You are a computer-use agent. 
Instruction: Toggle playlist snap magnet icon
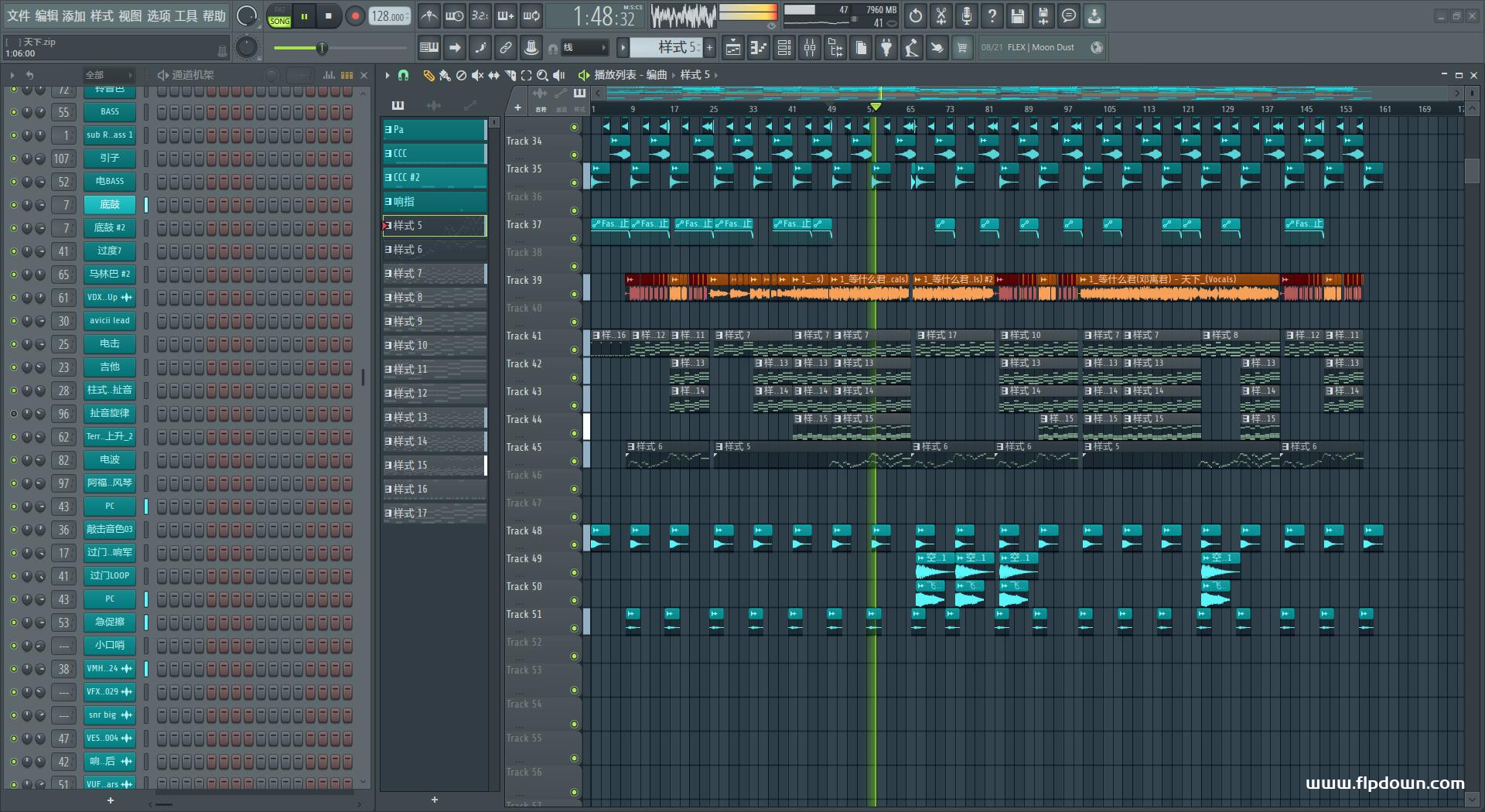click(x=403, y=75)
